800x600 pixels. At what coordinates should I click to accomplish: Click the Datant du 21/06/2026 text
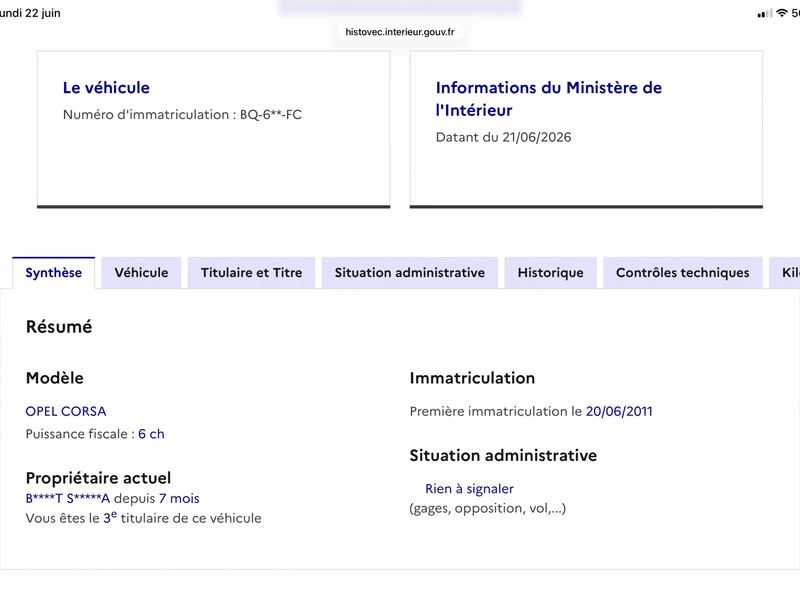pos(504,137)
